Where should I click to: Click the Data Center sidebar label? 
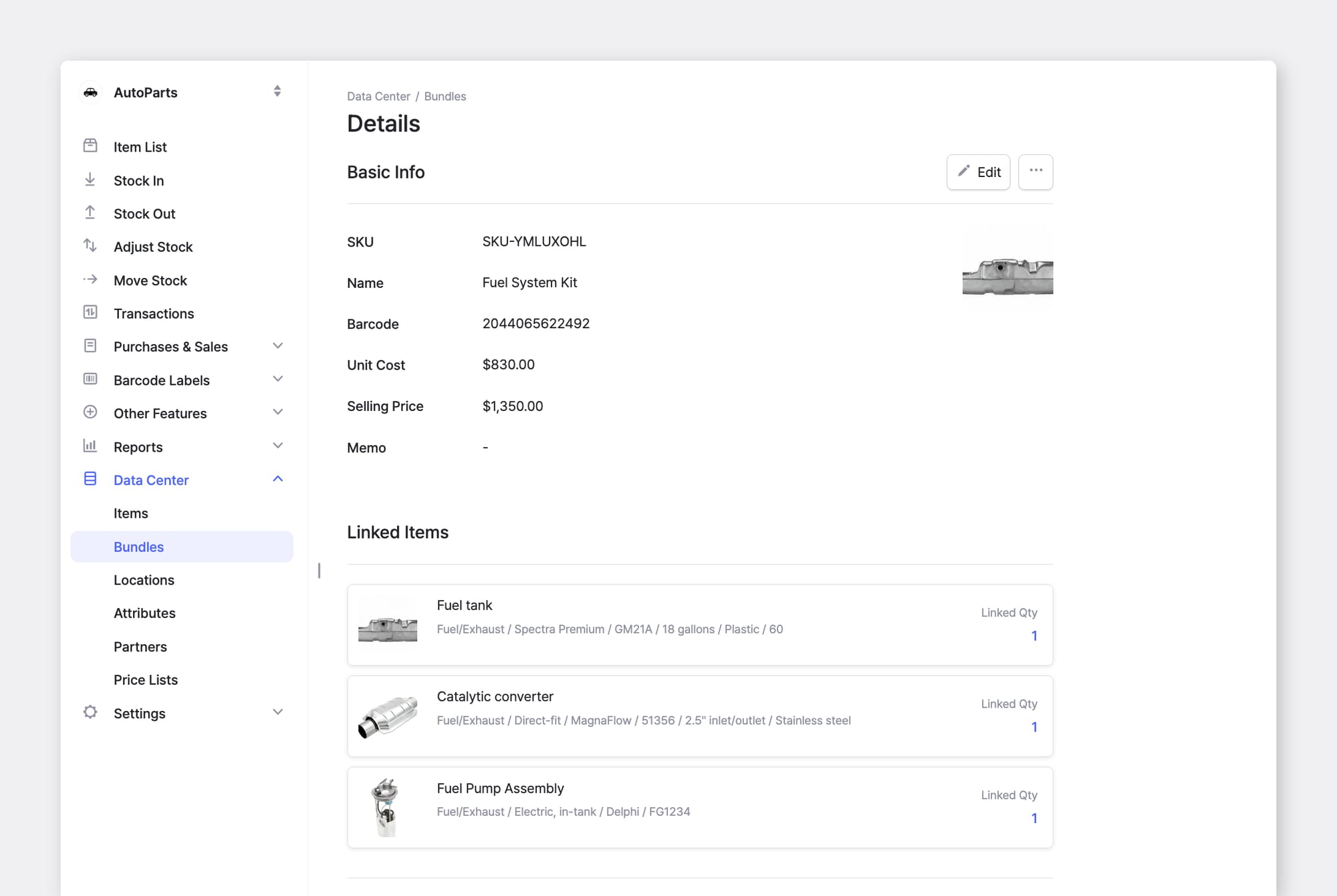pos(151,480)
